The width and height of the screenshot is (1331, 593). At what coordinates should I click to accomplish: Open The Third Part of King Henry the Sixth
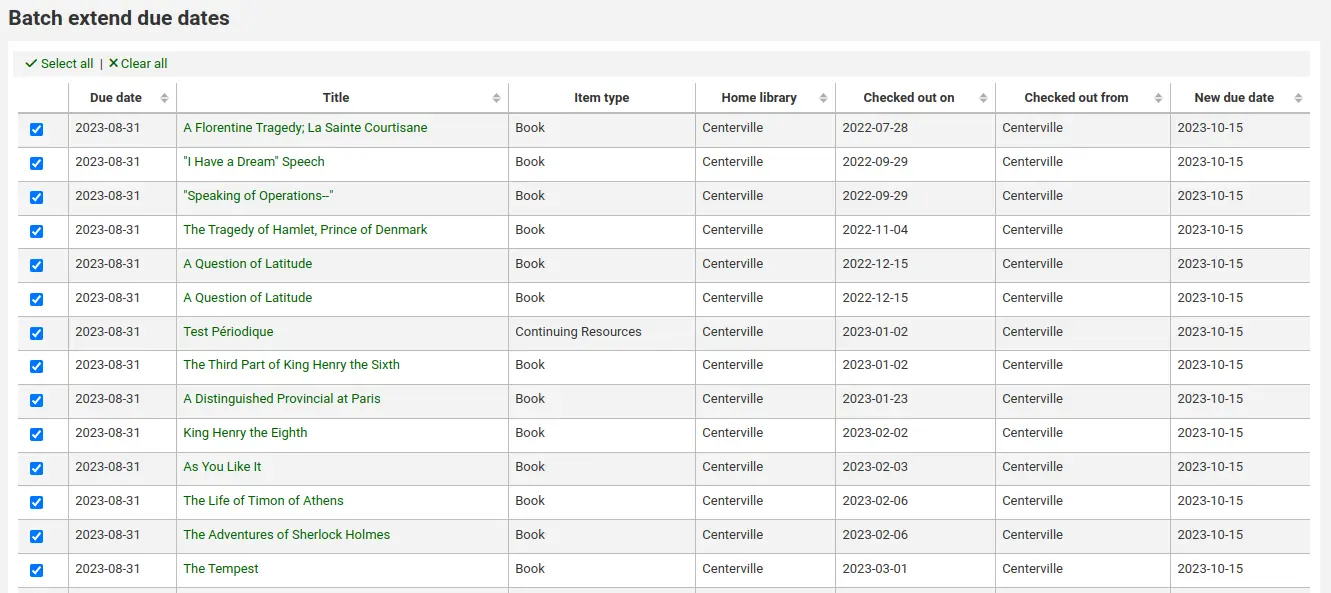pyautogui.click(x=291, y=365)
